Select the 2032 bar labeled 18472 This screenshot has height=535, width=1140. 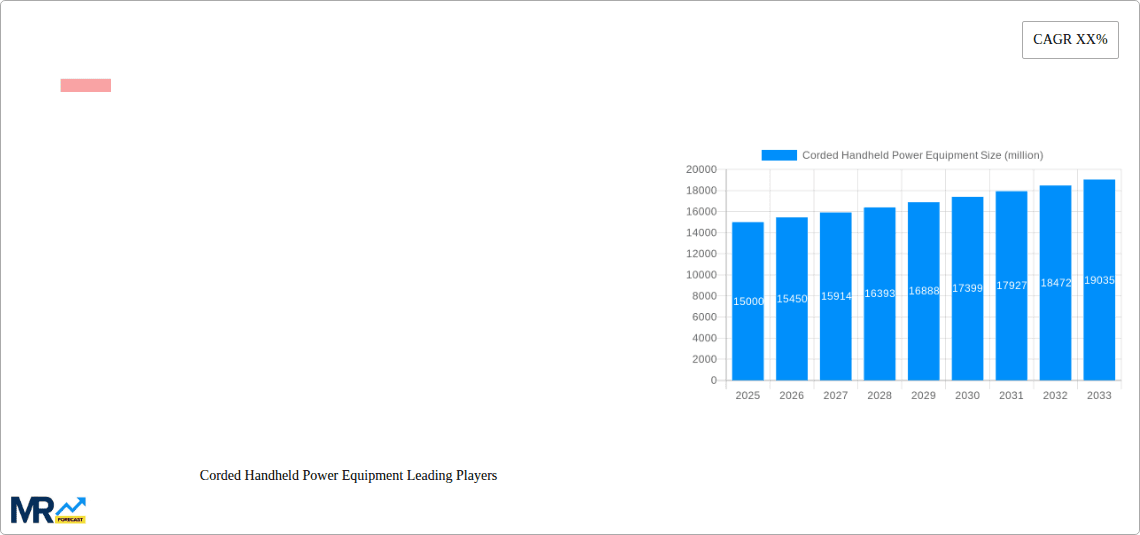(x=1056, y=283)
